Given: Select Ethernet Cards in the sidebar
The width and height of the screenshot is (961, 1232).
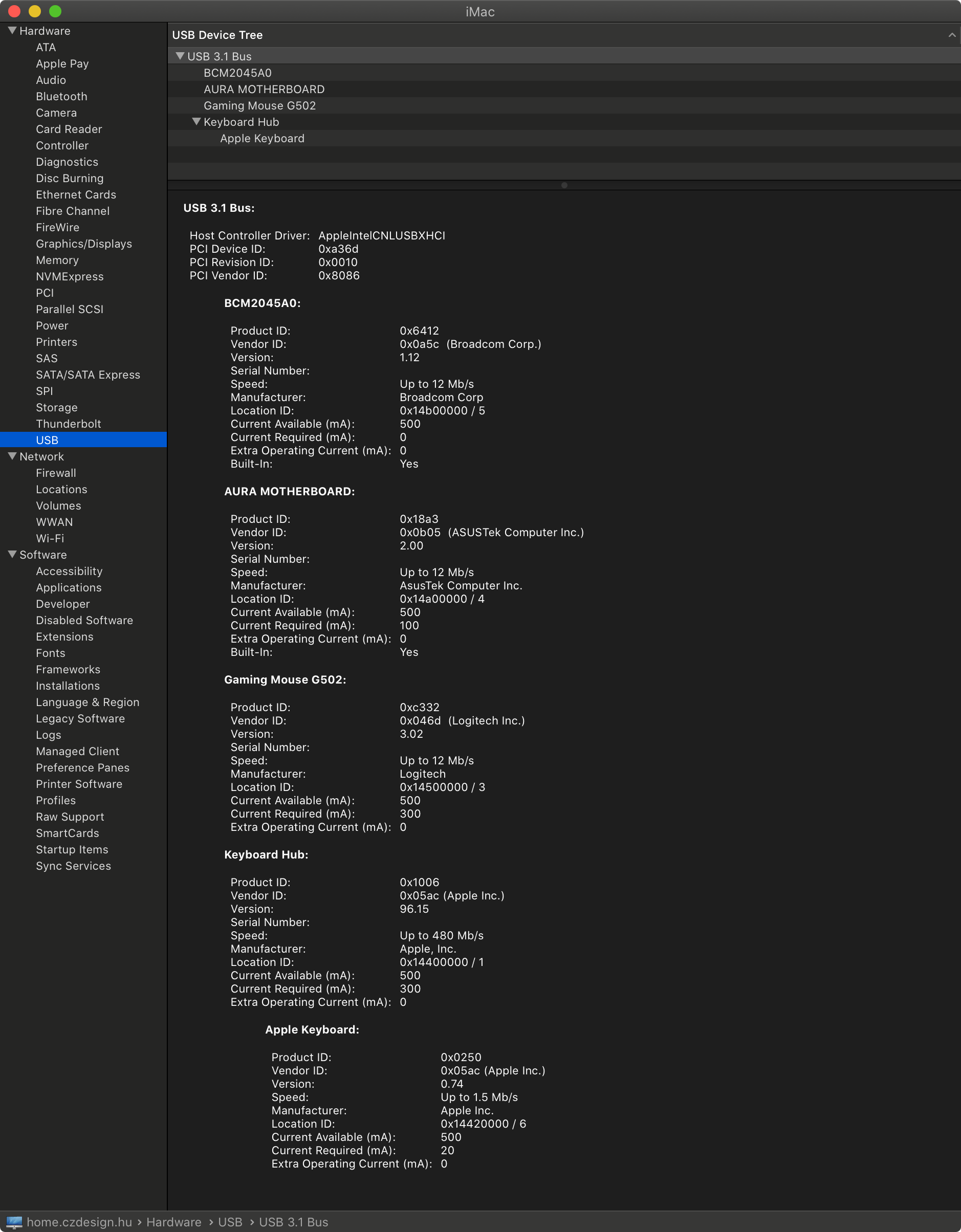Looking at the screenshot, I should (76, 194).
